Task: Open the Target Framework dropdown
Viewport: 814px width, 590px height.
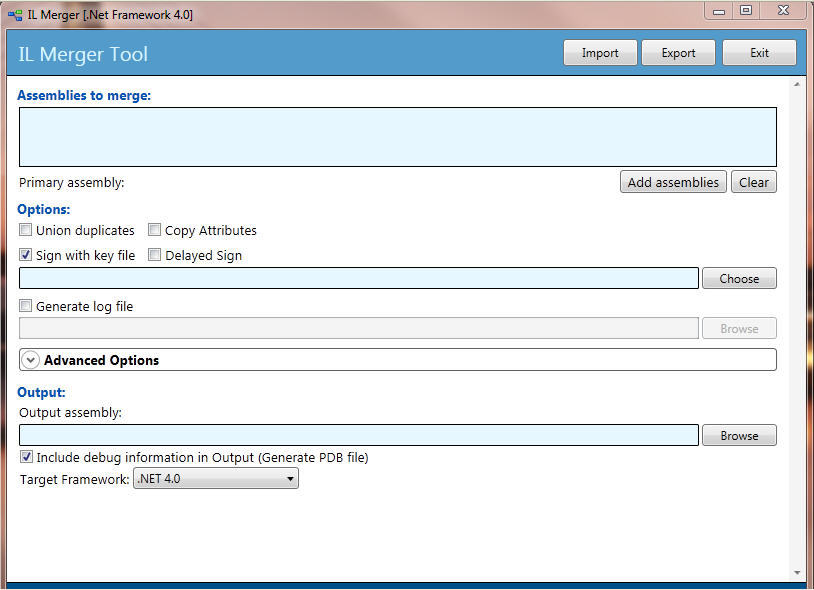Action: pos(290,478)
